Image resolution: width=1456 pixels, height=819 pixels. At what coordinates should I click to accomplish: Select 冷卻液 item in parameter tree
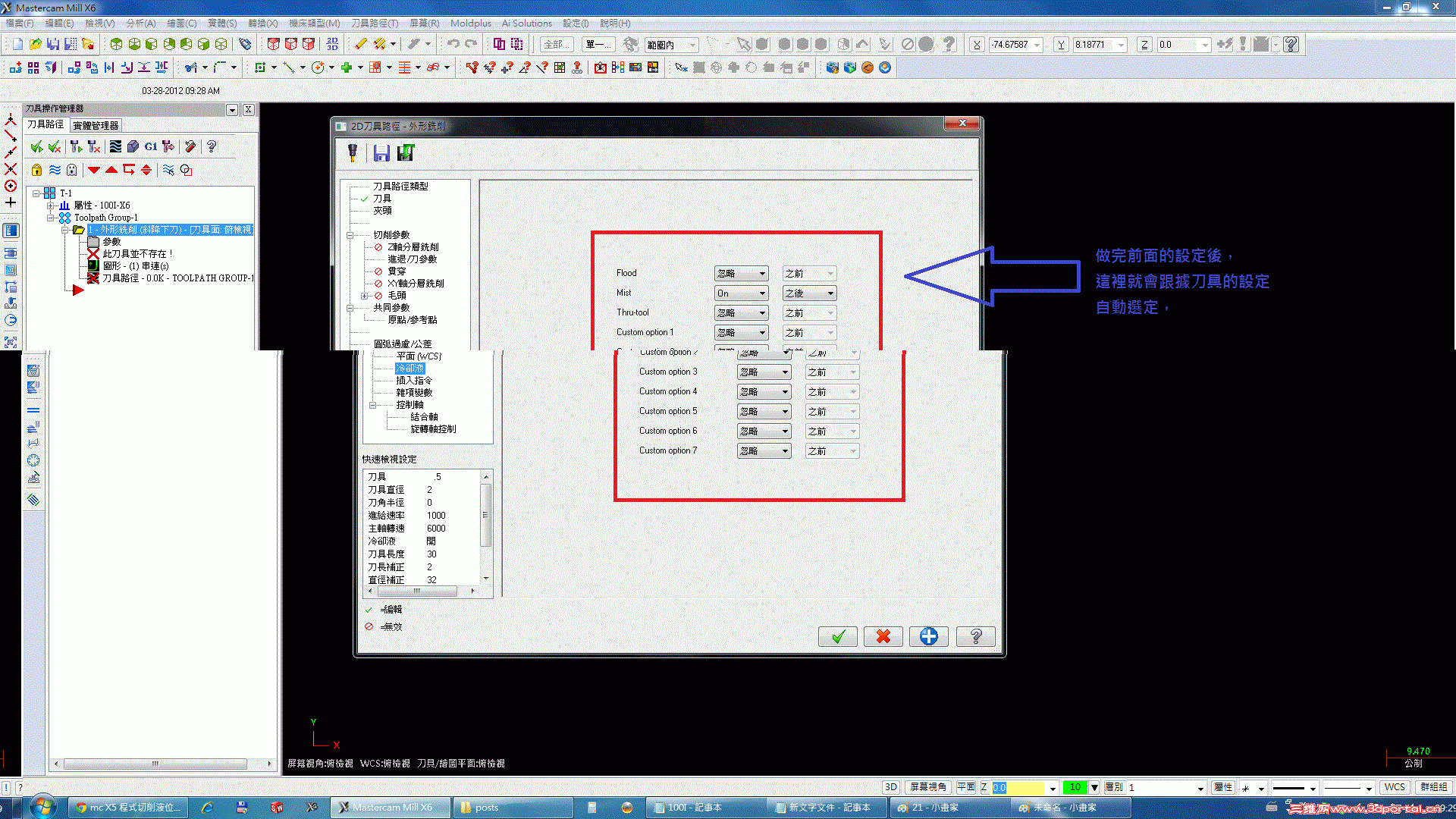[409, 369]
